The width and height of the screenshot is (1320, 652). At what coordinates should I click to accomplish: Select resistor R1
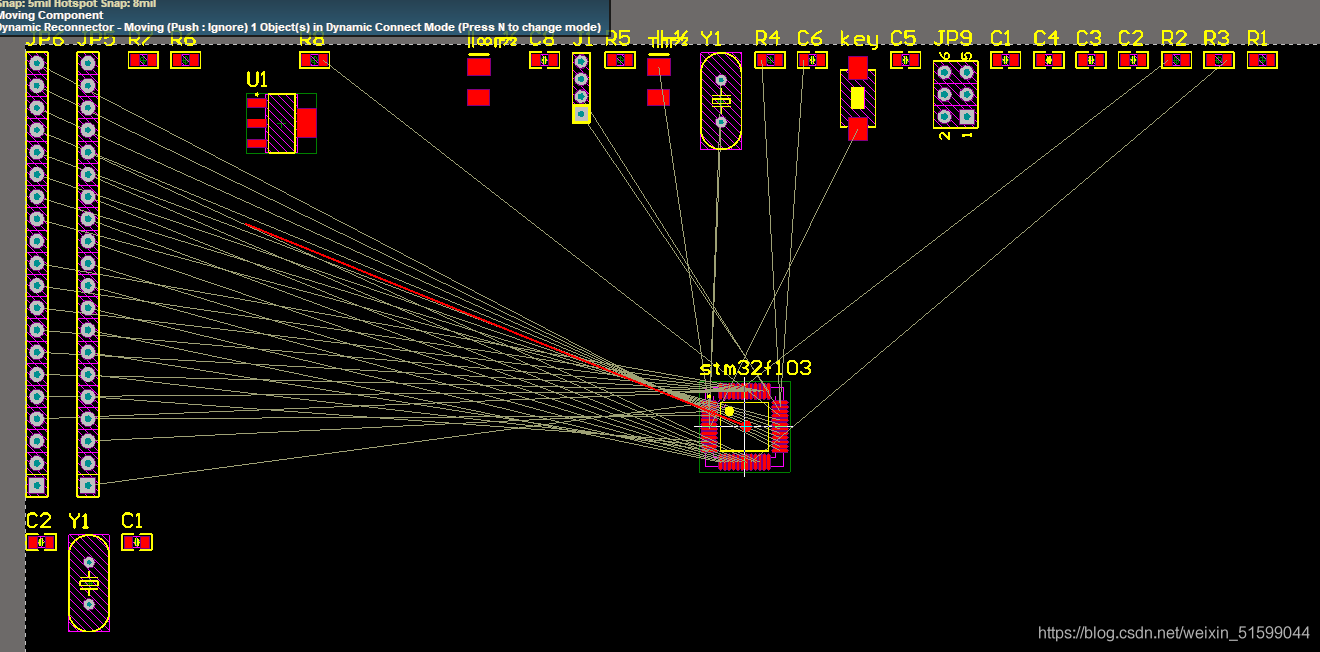point(1262,60)
